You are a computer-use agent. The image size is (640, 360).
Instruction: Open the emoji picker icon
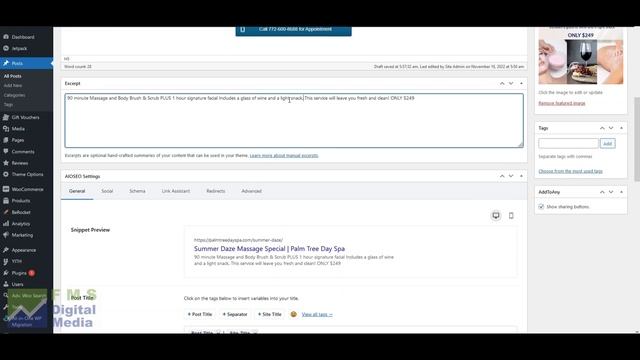coord(293,314)
